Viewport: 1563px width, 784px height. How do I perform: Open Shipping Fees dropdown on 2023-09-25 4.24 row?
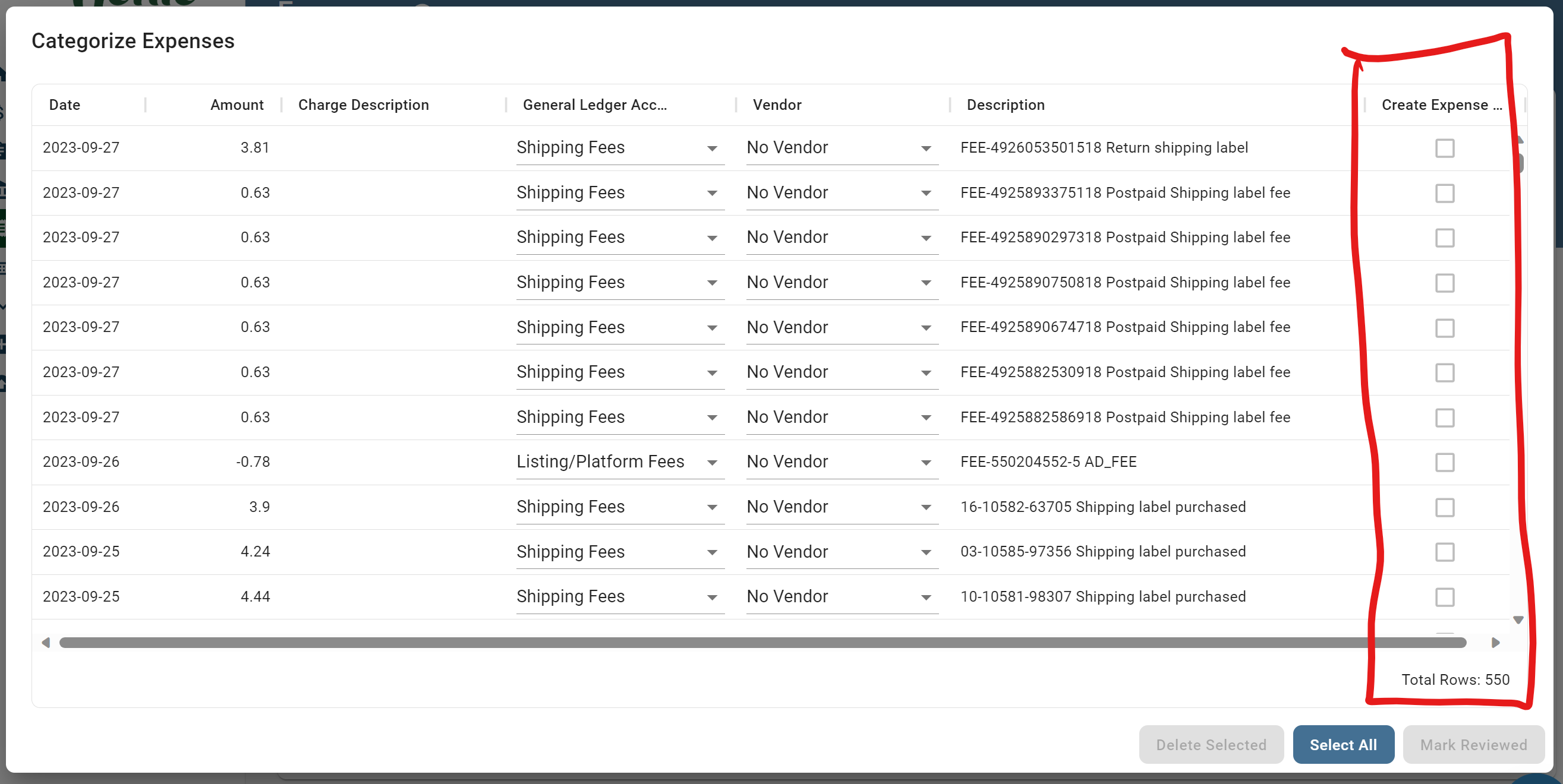pos(712,552)
